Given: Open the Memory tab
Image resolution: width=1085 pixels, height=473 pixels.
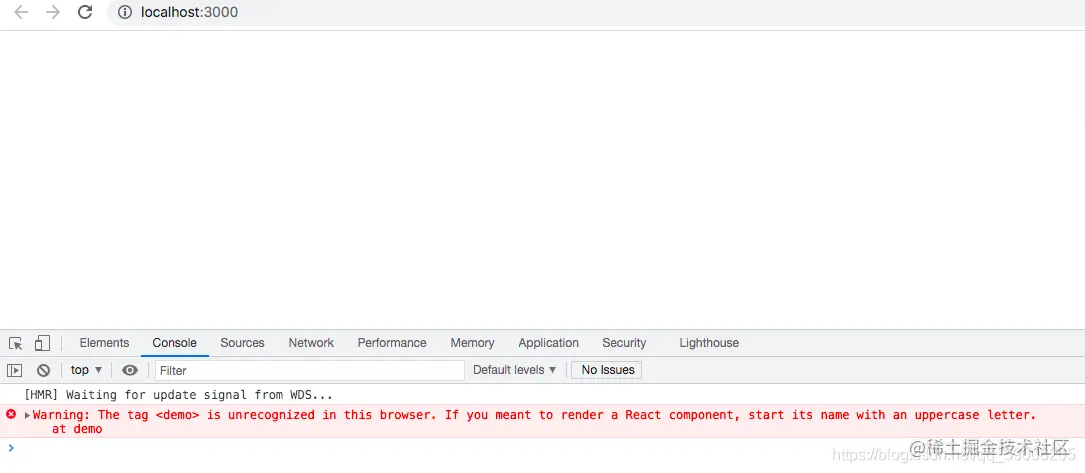Looking at the screenshot, I should 472,343.
